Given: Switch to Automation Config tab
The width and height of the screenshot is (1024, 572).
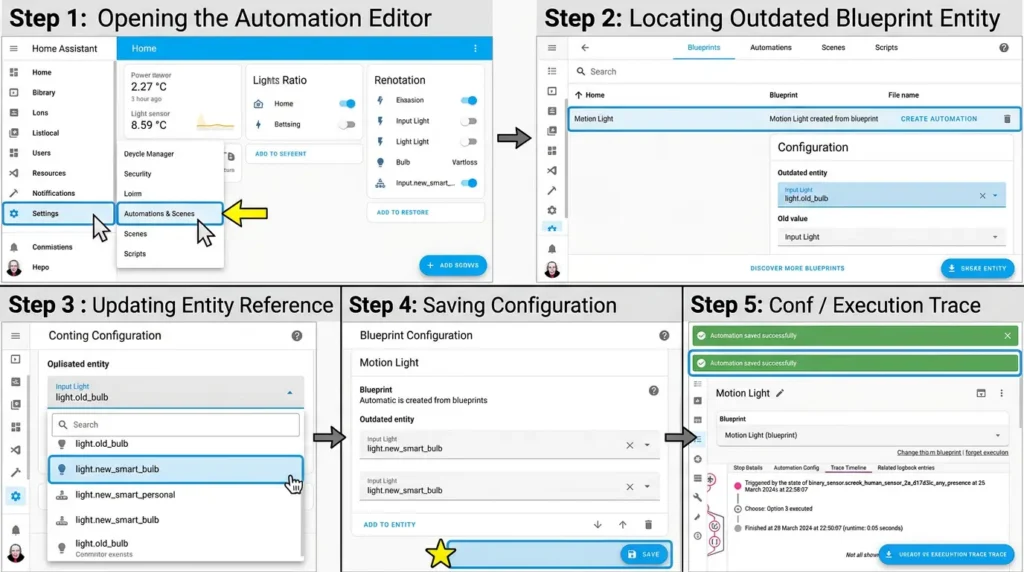Looking at the screenshot, I should tap(796, 468).
